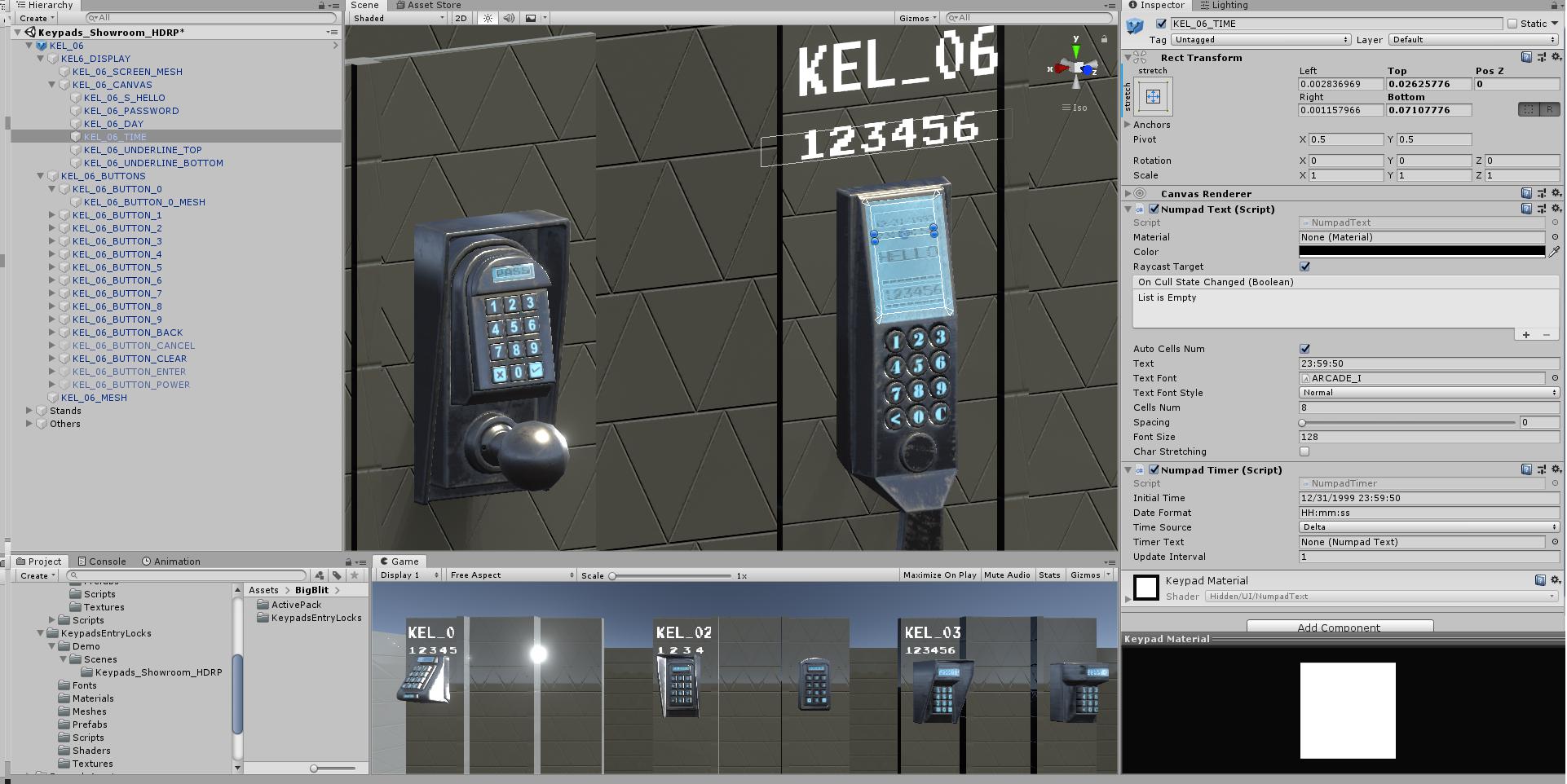Enable Char Stretching checkbox

pyautogui.click(x=1304, y=451)
